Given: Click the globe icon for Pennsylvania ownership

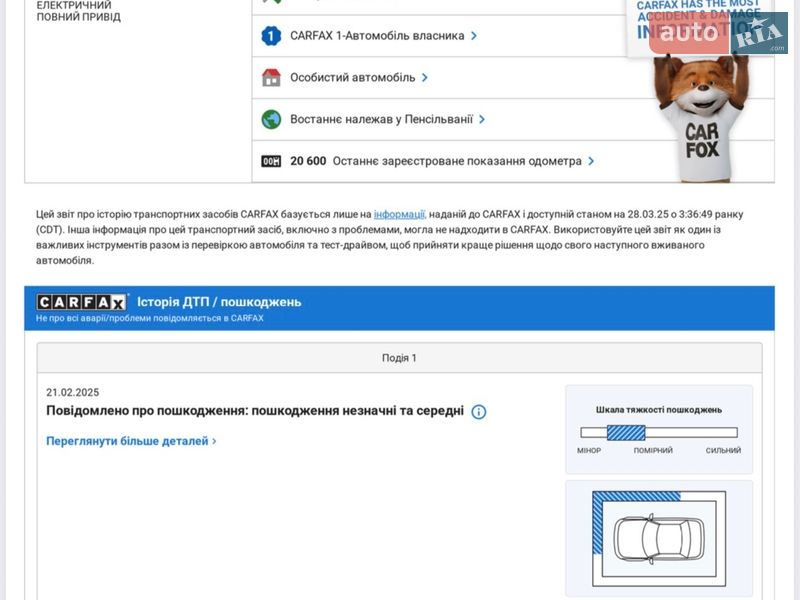Looking at the screenshot, I should [271, 119].
